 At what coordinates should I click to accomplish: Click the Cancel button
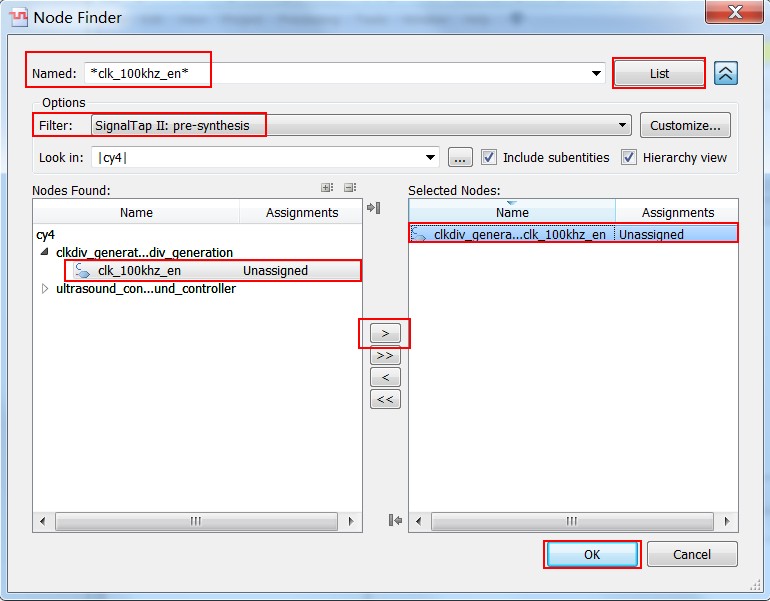(x=692, y=554)
